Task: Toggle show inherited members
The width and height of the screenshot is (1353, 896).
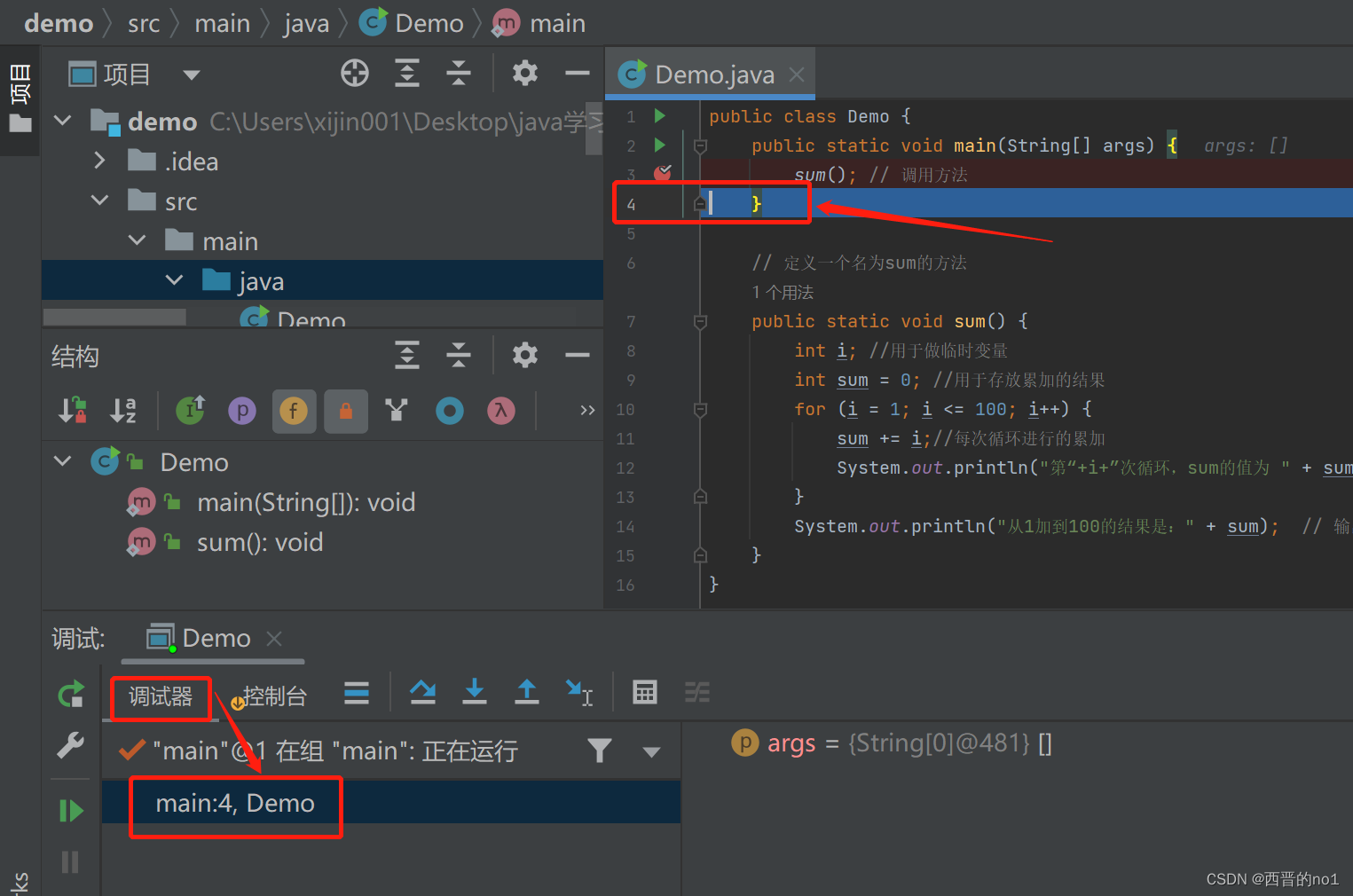Action: [x=191, y=410]
